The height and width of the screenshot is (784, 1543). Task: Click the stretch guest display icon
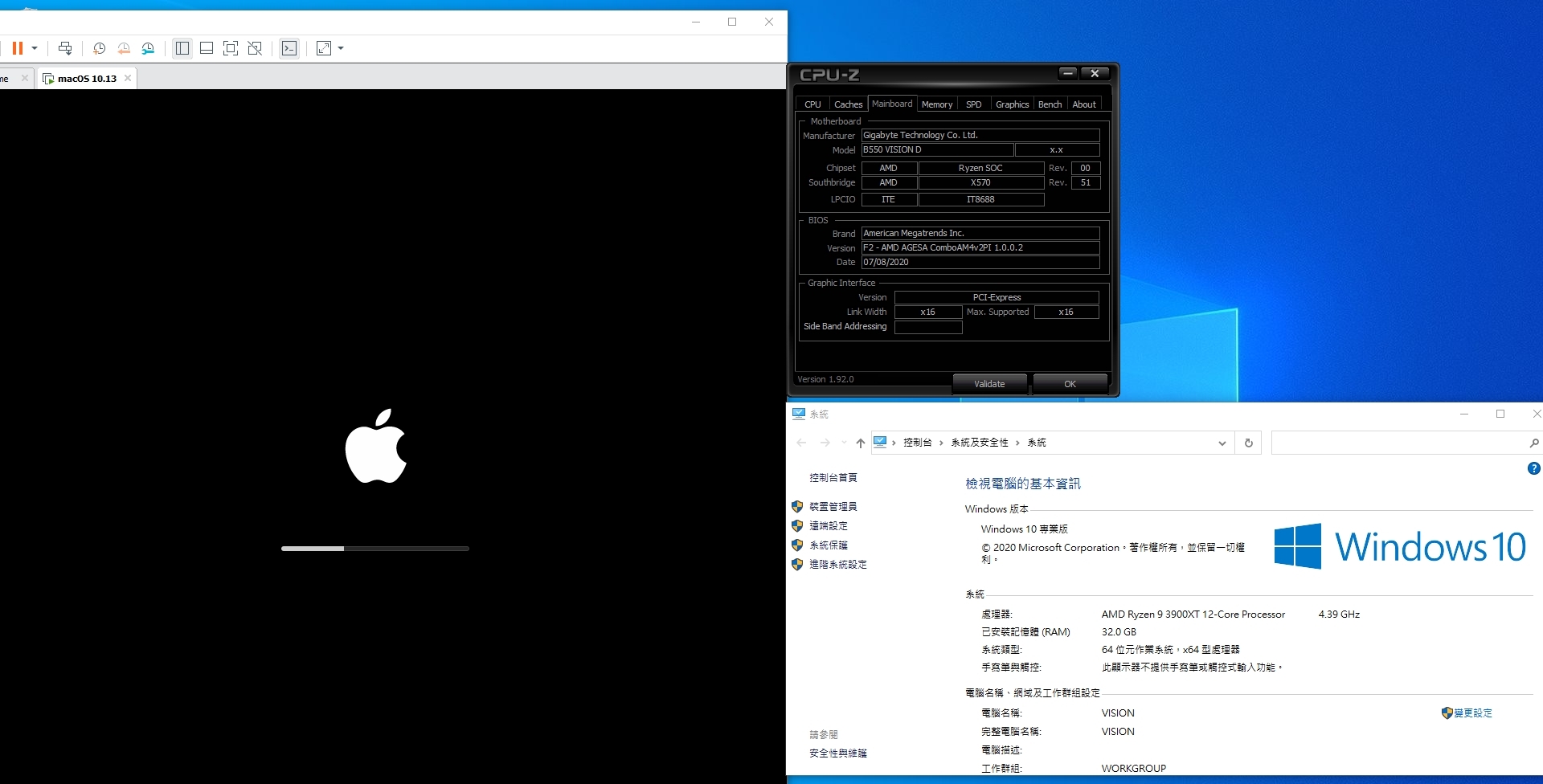tap(324, 48)
